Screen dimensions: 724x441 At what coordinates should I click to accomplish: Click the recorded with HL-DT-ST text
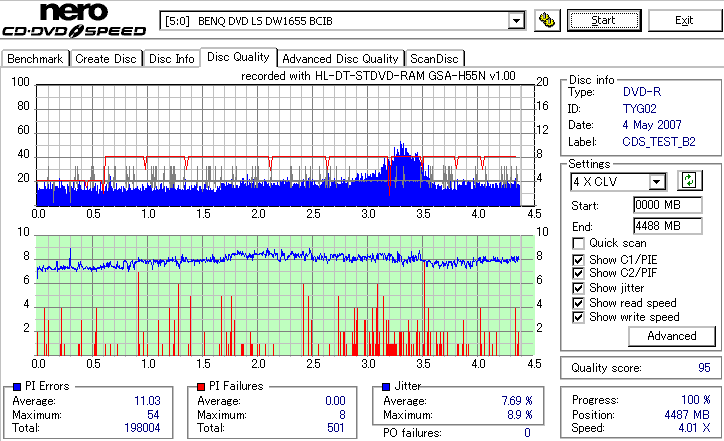[x=378, y=76]
